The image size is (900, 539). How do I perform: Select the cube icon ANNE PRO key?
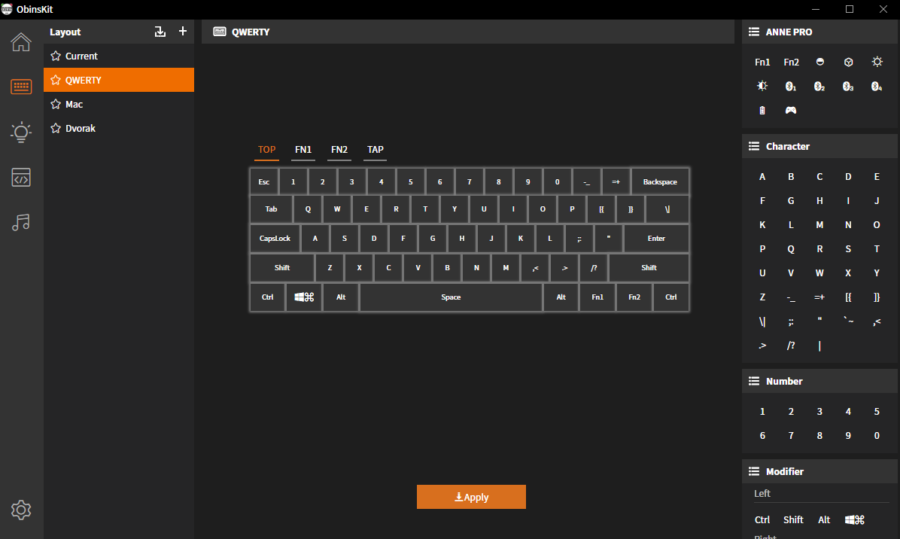coord(848,62)
